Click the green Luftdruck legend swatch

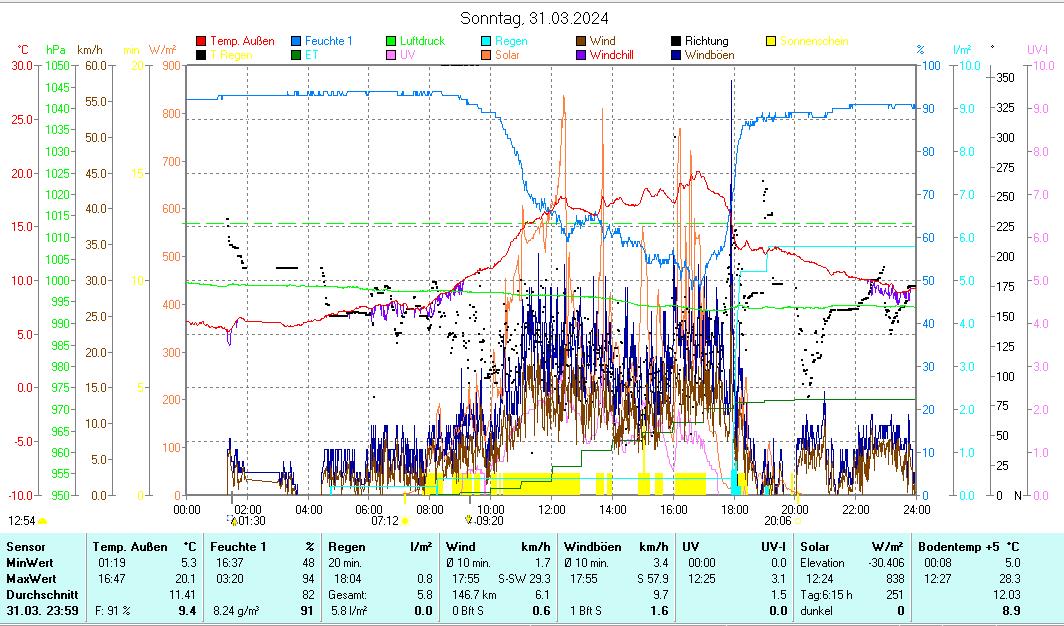point(391,41)
